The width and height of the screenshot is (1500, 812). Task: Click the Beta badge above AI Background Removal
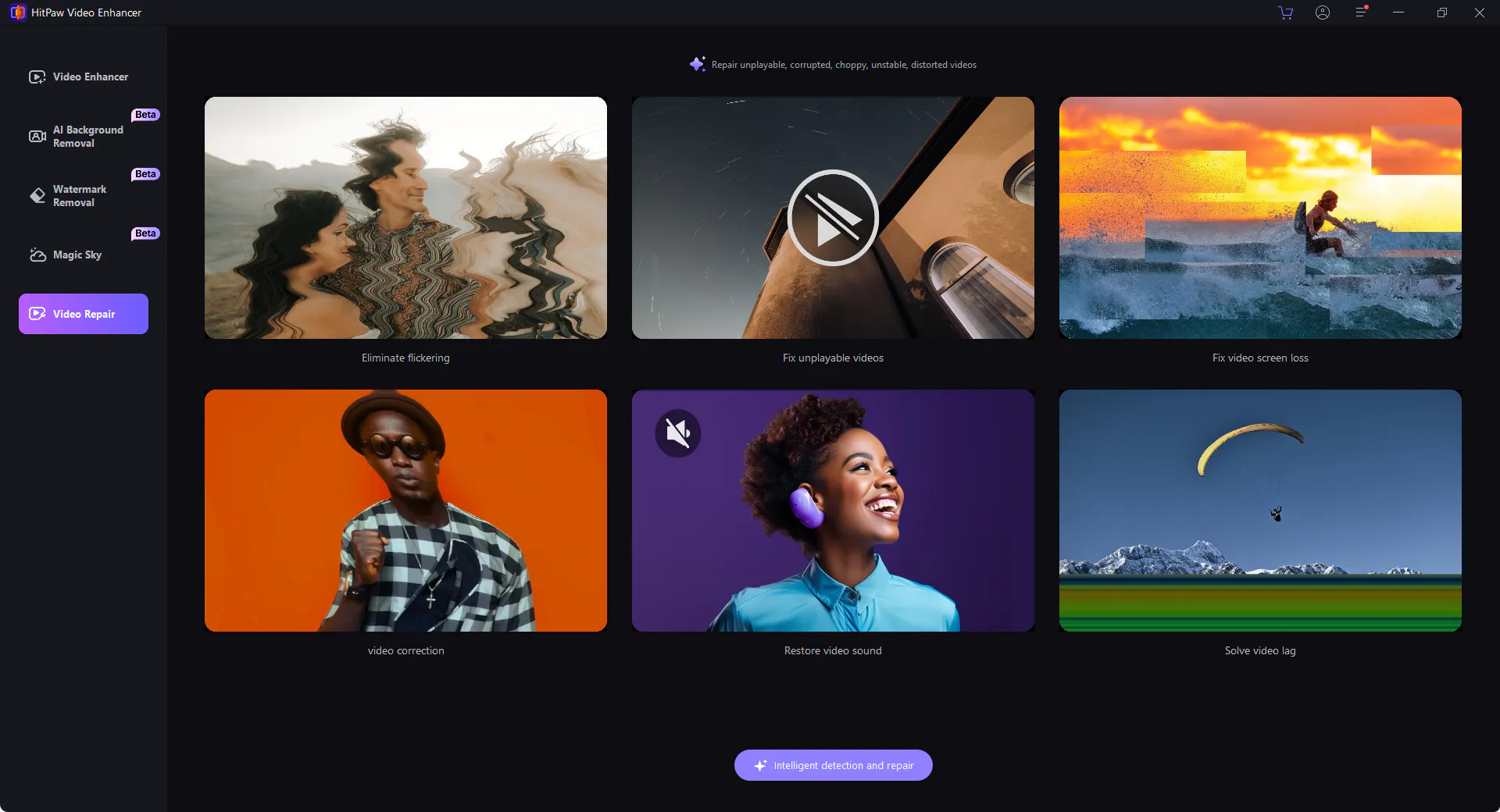[x=145, y=115]
